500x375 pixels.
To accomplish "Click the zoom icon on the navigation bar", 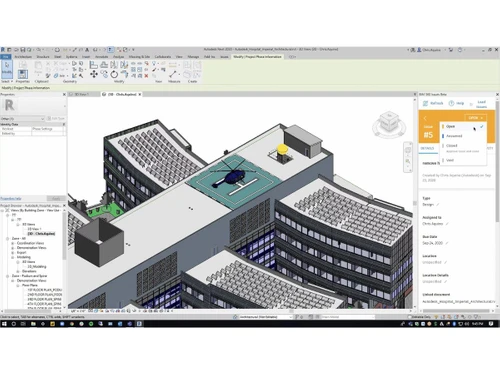I will pyautogui.click(x=408, y=161).
